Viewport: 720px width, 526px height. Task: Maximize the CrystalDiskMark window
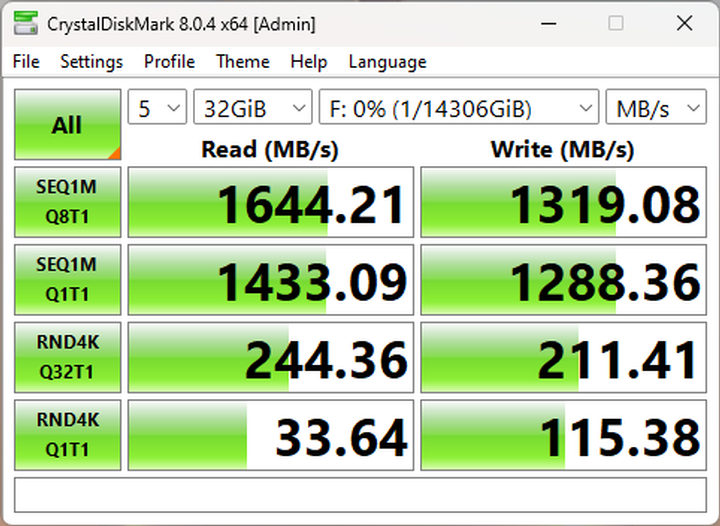[x=616, y=23]
